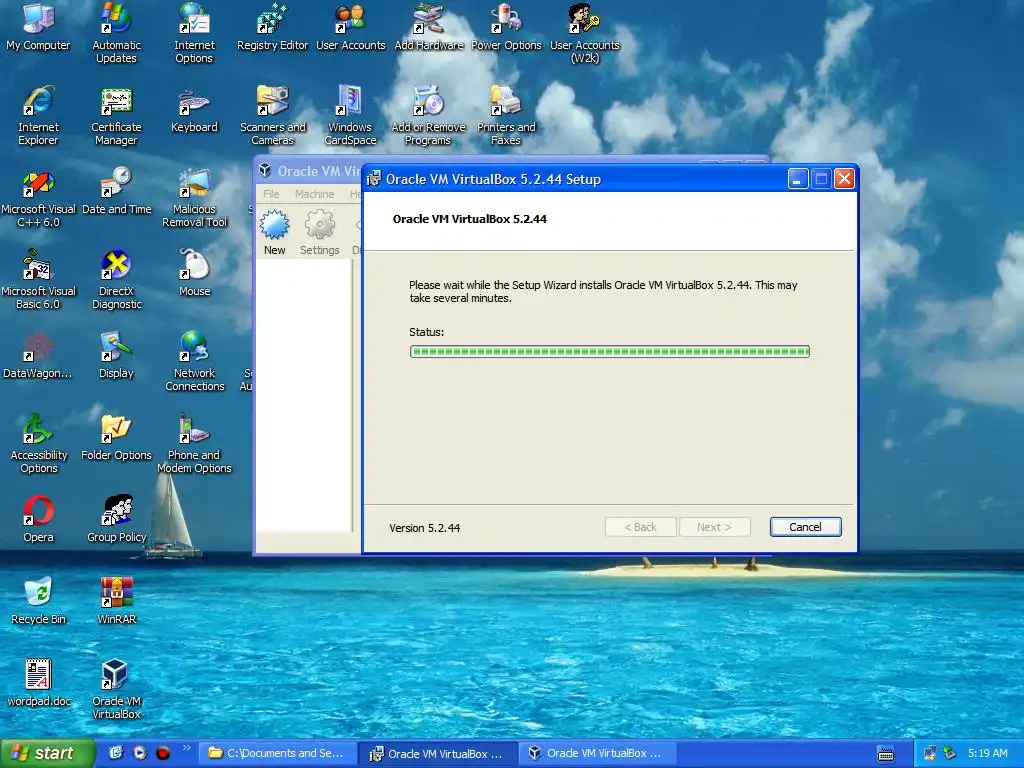Screen dimensions: 1024x768
Task: Select the Group Policy shortcut
Action: click(x=116, y=520)
